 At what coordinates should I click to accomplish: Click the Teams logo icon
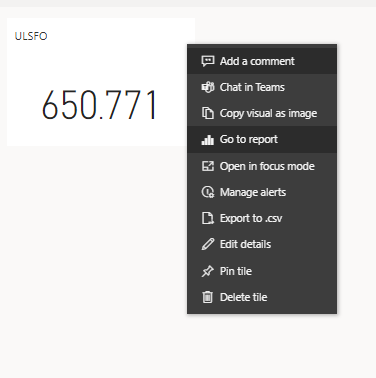click(x=208, y=87)
